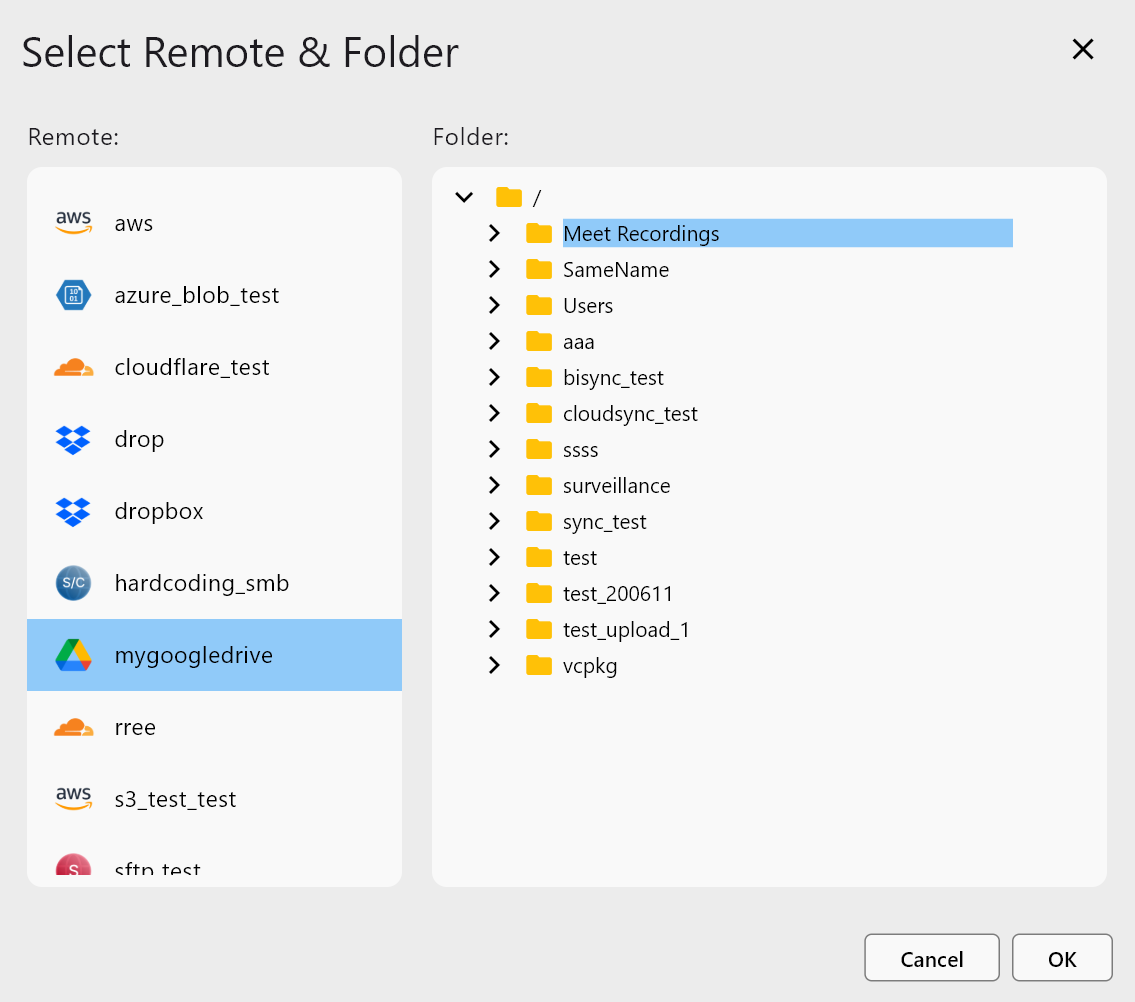1135x1002 pixels.
Task: Click the folder icon next to bisync_test
Action: [x=538, y=377]
